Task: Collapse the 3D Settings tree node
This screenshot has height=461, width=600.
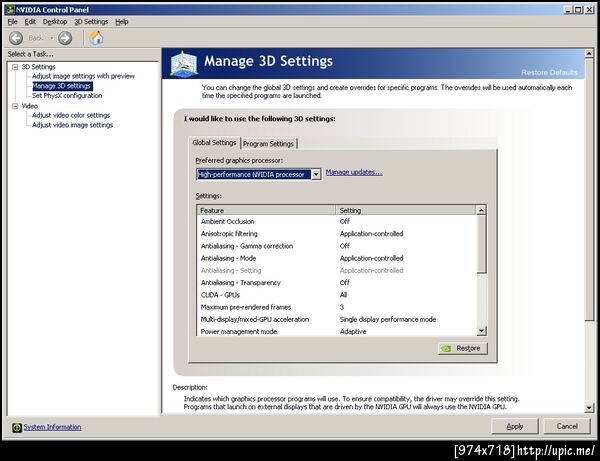Action: 15,67
